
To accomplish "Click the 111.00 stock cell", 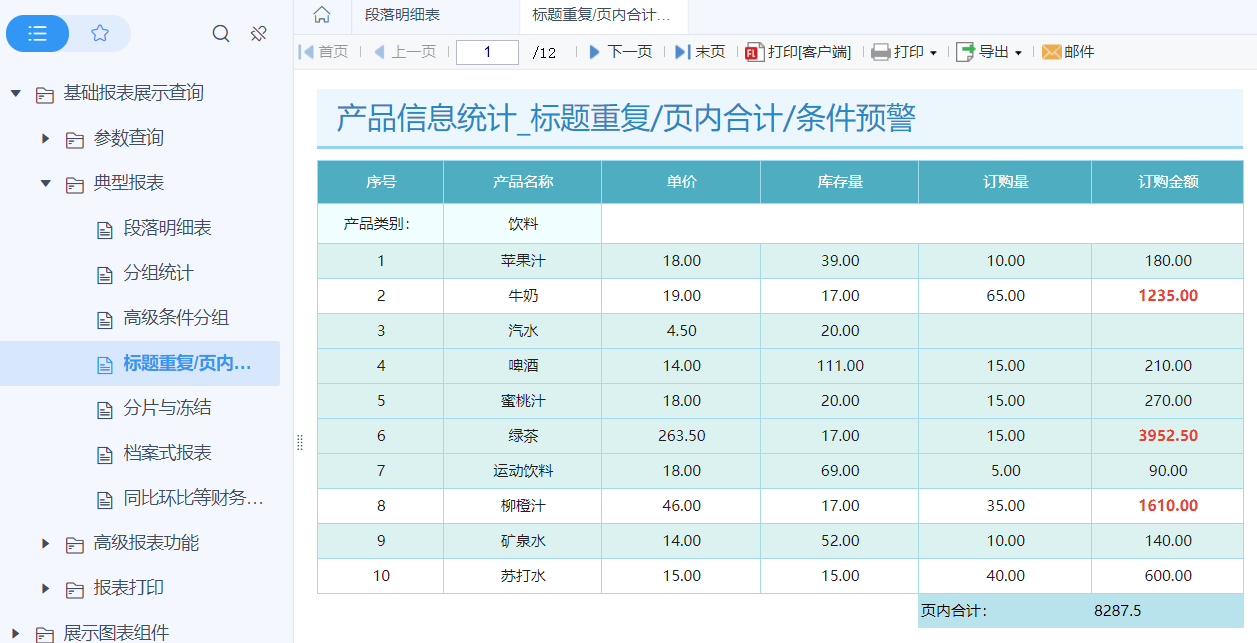I will point(840,366).
